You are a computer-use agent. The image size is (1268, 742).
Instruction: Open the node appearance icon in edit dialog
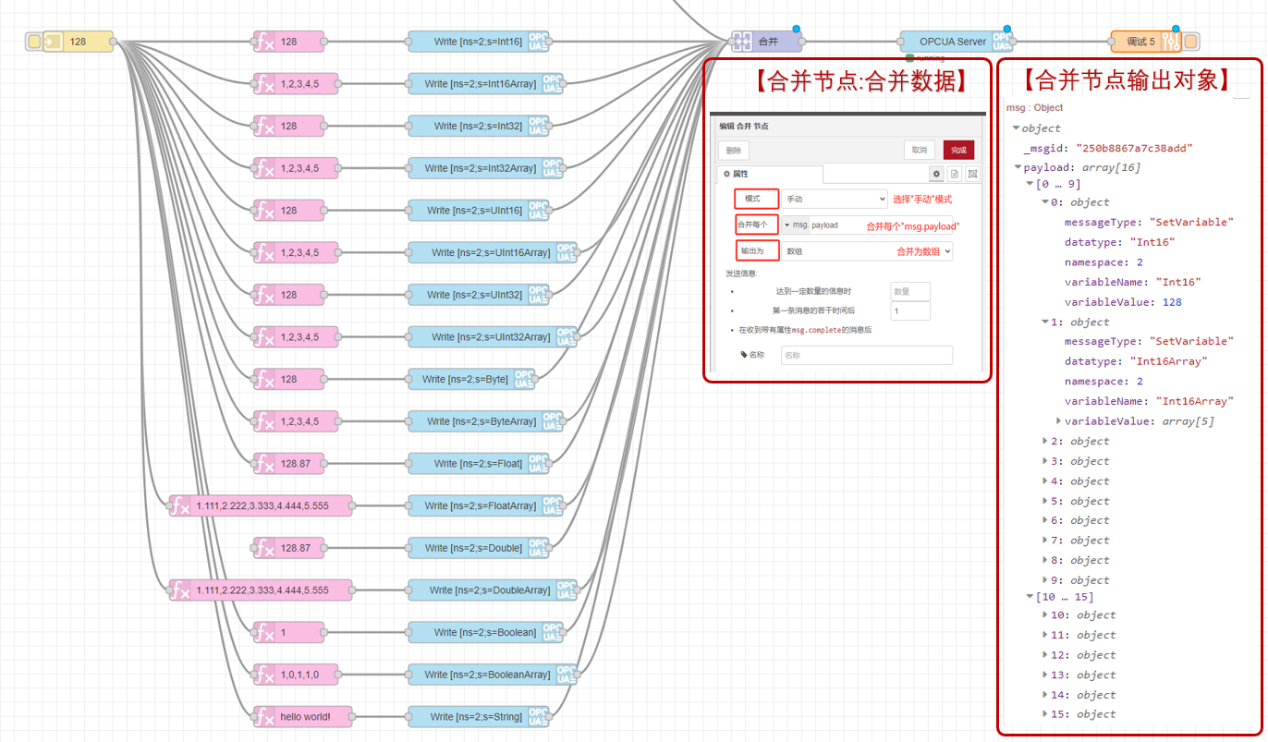pyautogui.click(x=972, y=174)
